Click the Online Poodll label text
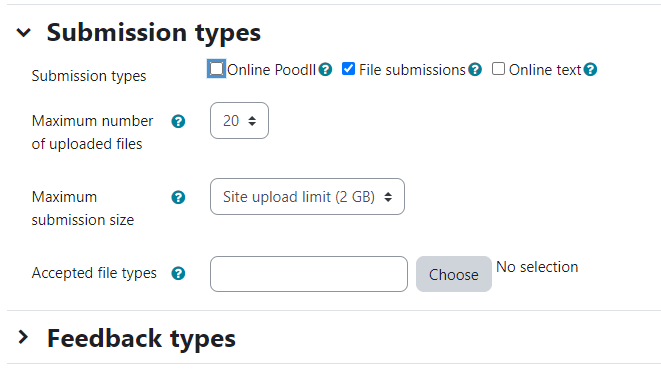Screen dimensions: 661x374 tap(271, 70)
